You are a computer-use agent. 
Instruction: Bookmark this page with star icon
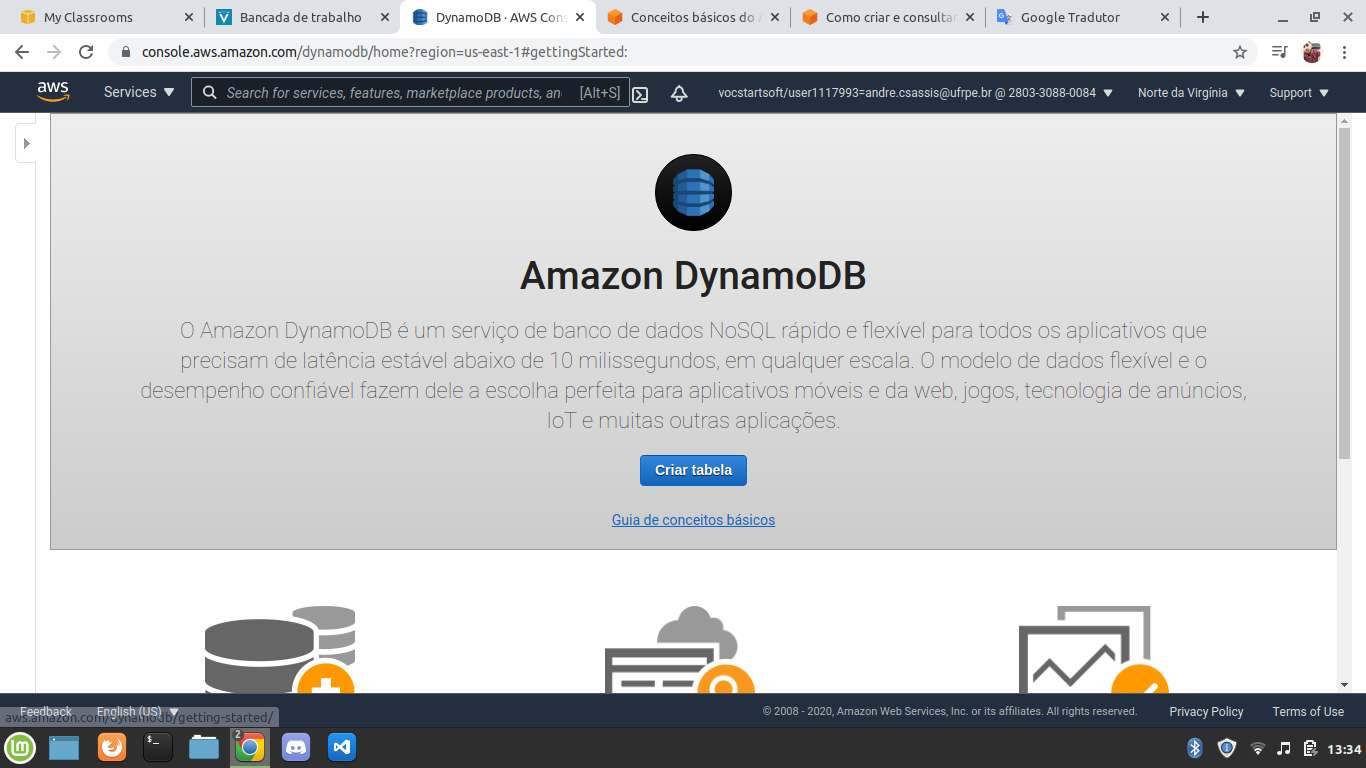coord(1240,52)
